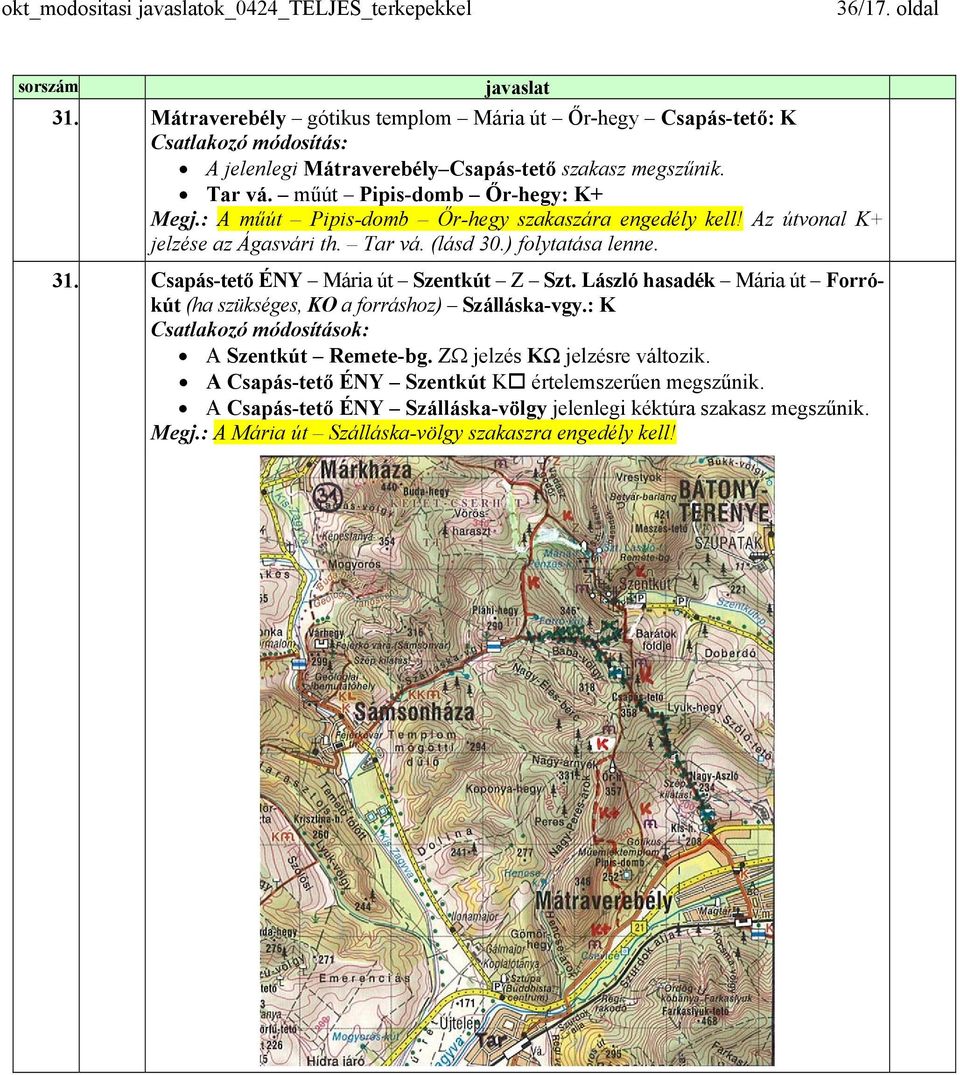Image resolution: width=960 pixels, height=1075 pixels.
Task: Click the yellow-highlighted note 'A Mária út – Szálláska-völgy szakaszra engedély kell!'
Action: pos(445,433)
